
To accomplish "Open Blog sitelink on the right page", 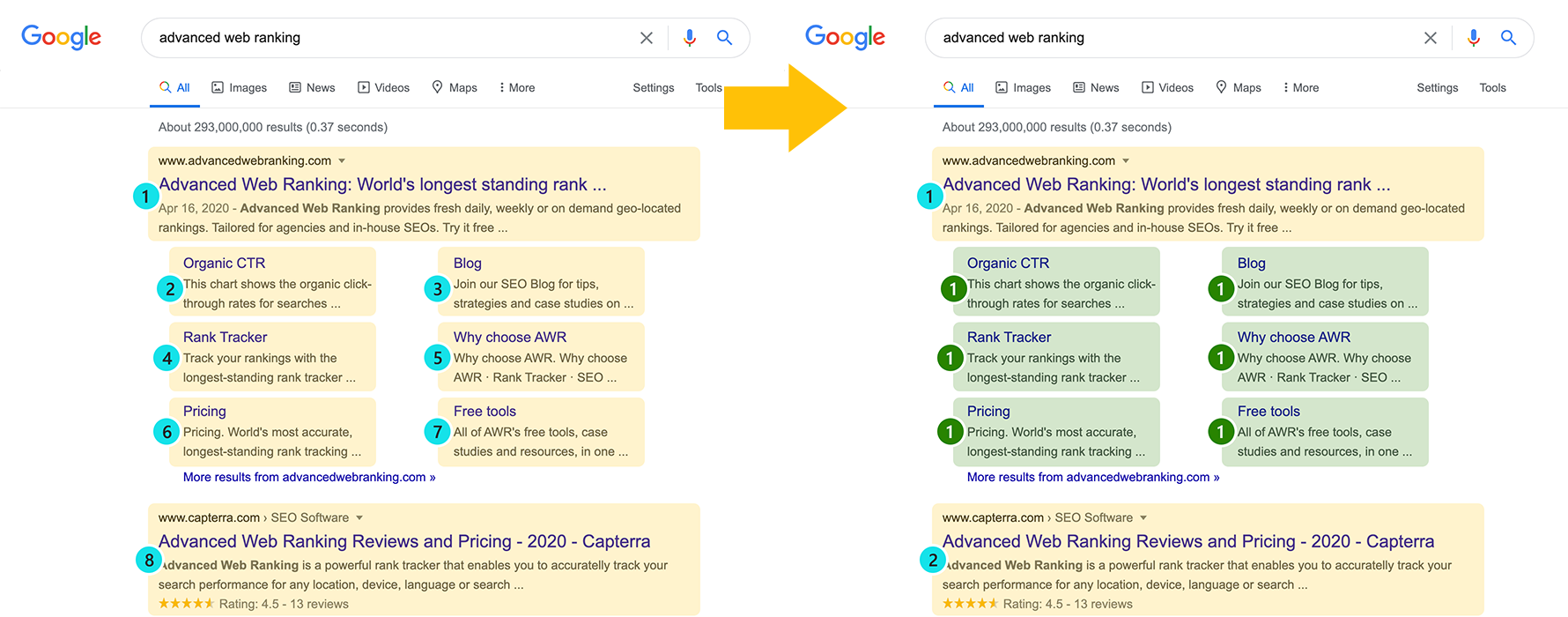I will pyautogui.click(x=1252, y=263).
